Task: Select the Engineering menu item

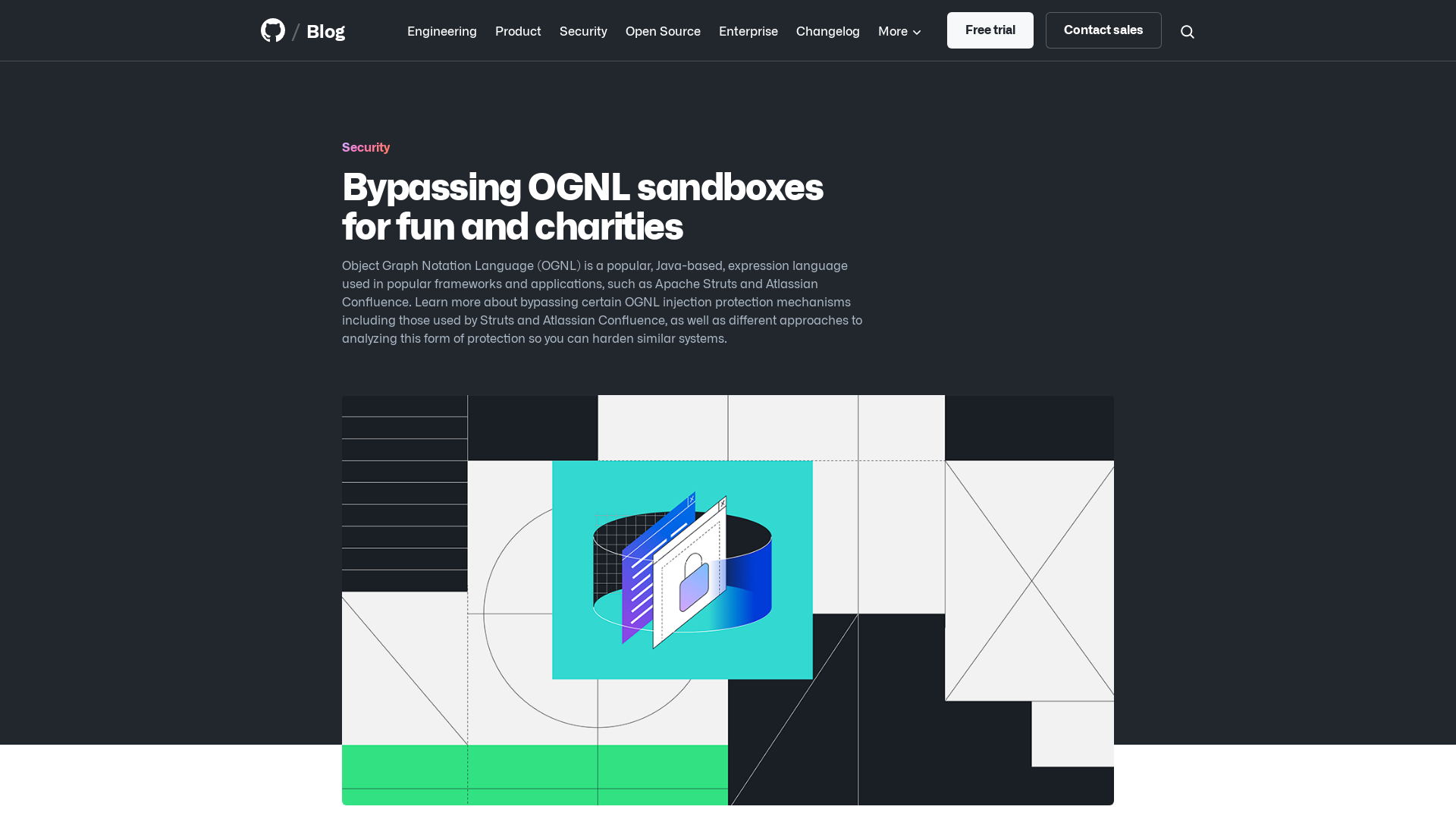Action: 441,32
